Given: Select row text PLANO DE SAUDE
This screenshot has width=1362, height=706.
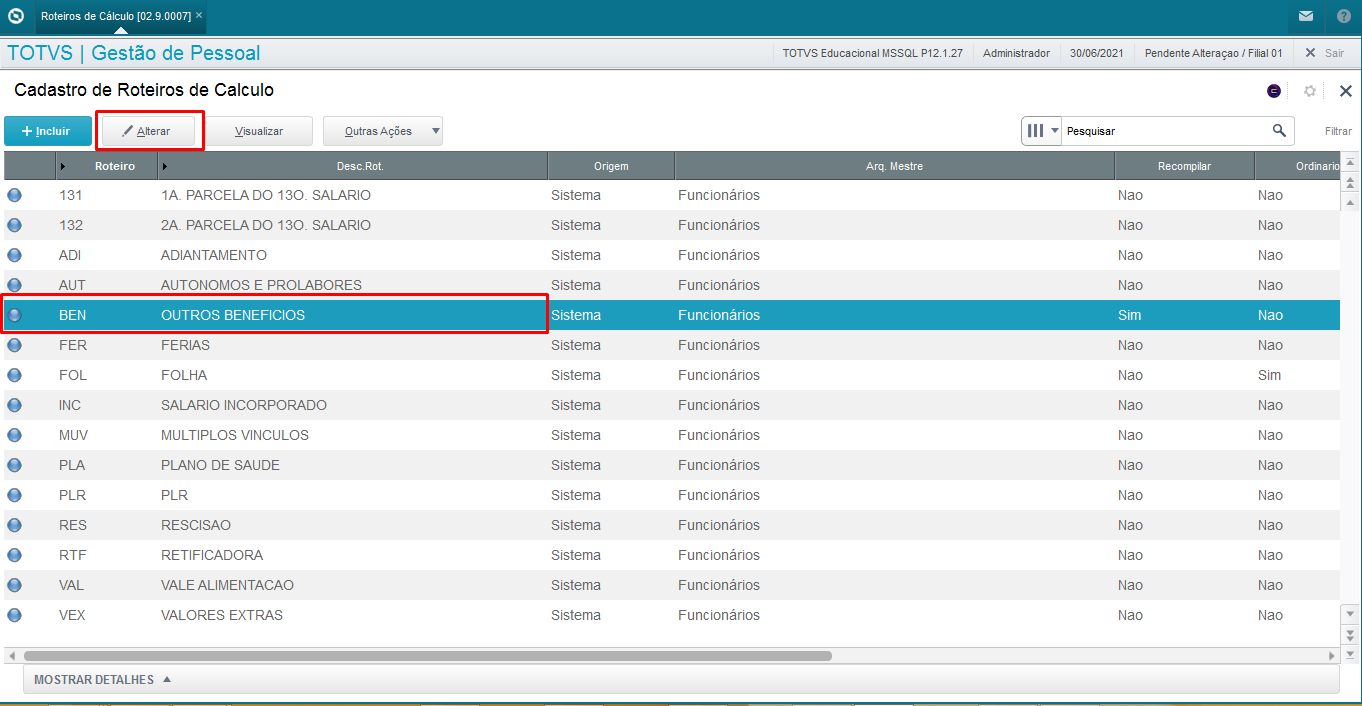Looking at the screenshot, I should (220, 465).
